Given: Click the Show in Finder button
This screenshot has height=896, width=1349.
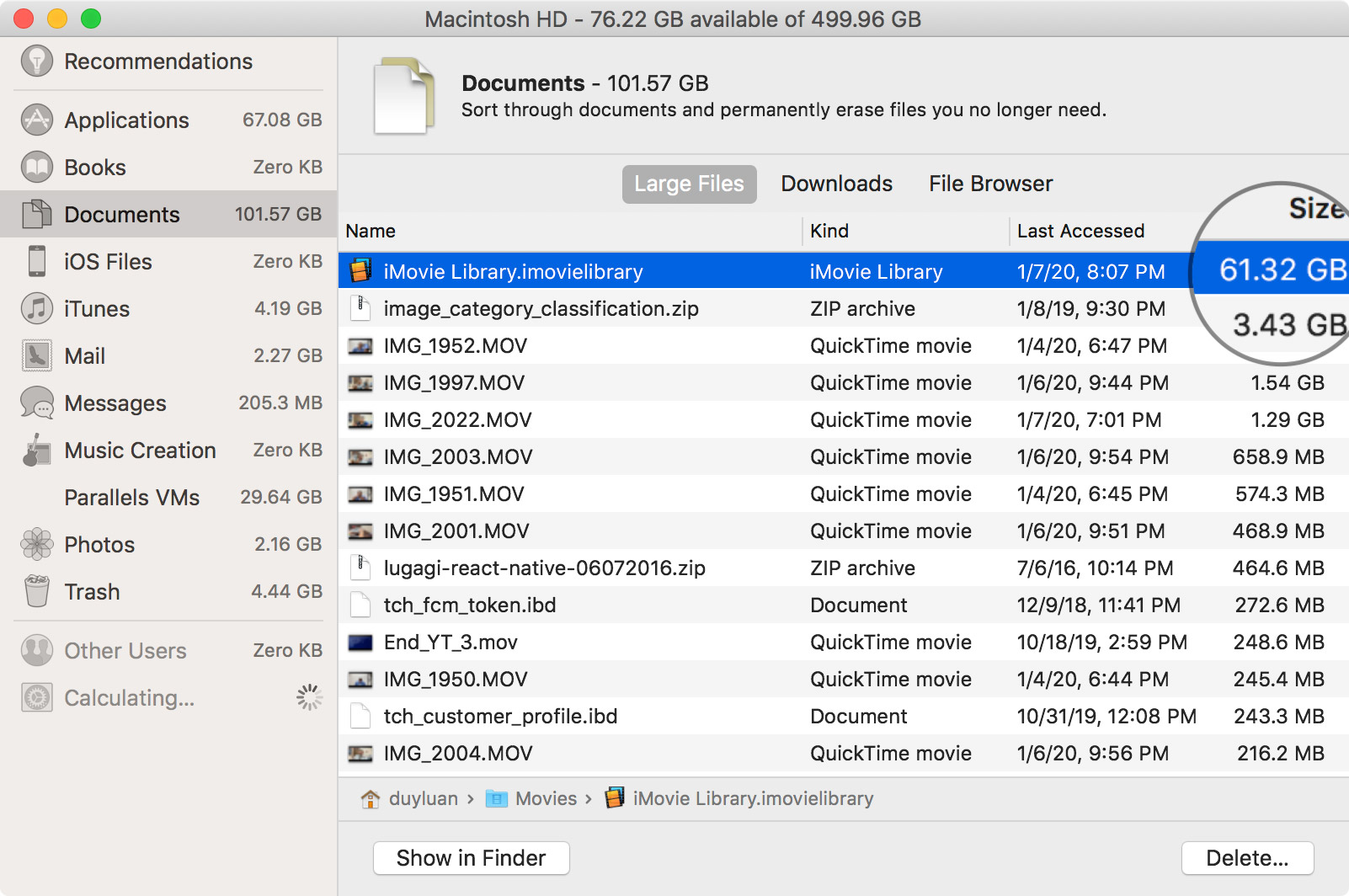Looking at the screenshot, I should 471,858.
